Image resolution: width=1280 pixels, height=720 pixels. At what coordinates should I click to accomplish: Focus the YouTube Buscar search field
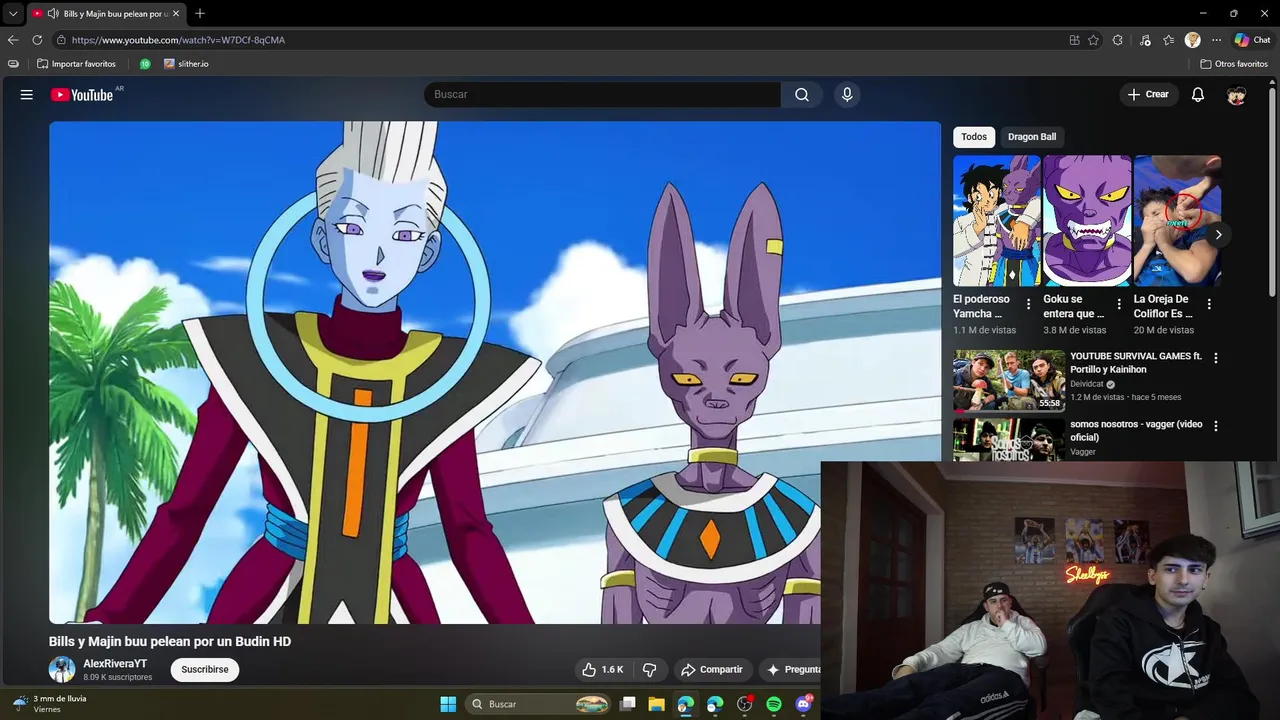(602, 95)
